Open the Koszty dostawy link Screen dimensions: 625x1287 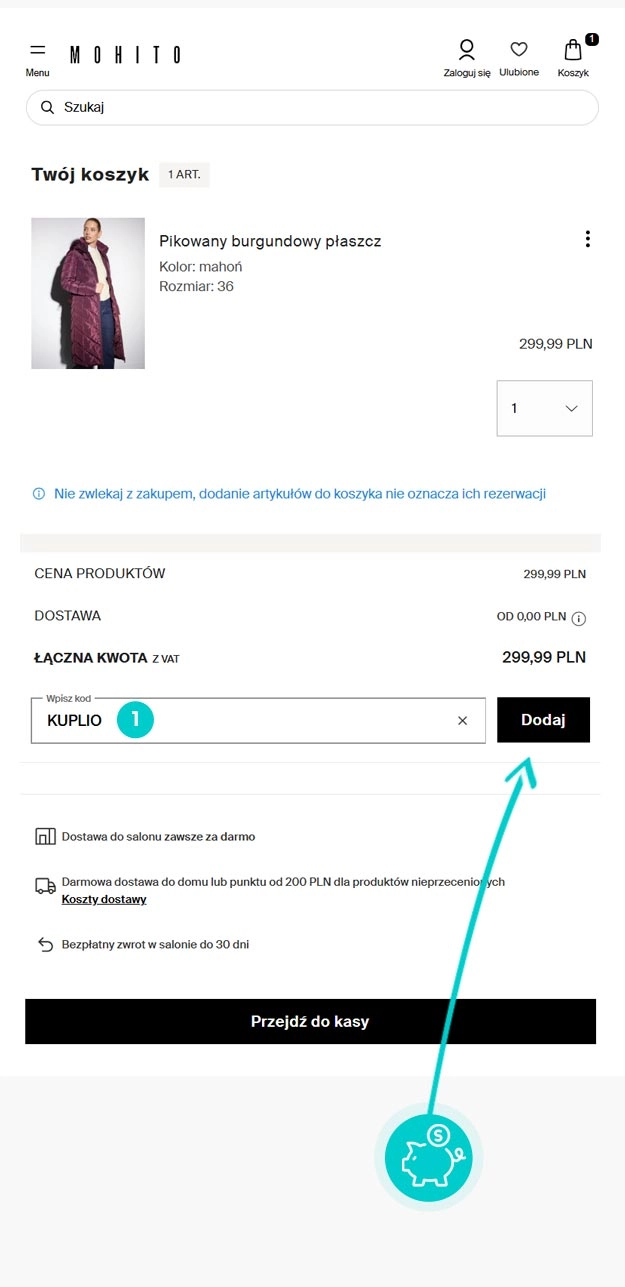click(104, 899)
